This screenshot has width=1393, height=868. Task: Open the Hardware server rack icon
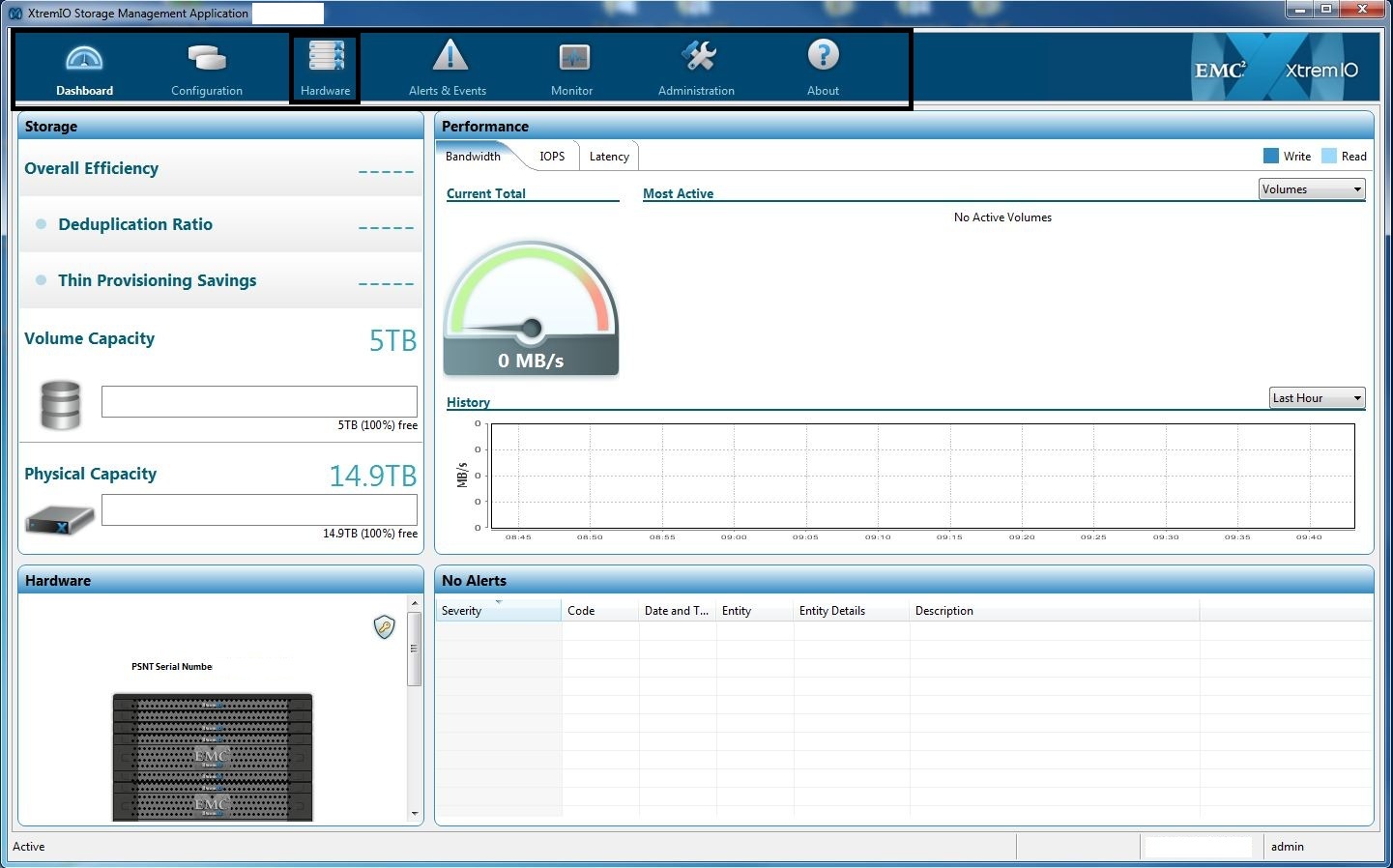click(326, 57)
